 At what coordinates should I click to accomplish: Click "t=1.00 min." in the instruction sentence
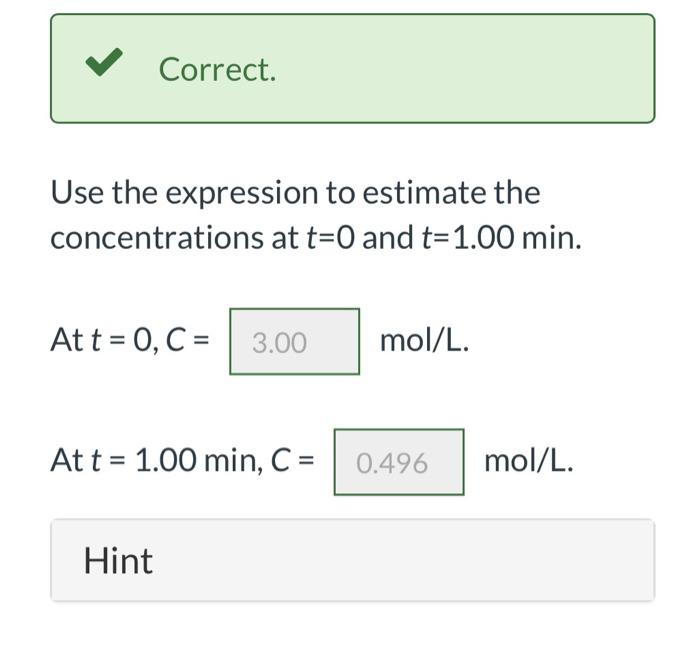tap(502, 237)
